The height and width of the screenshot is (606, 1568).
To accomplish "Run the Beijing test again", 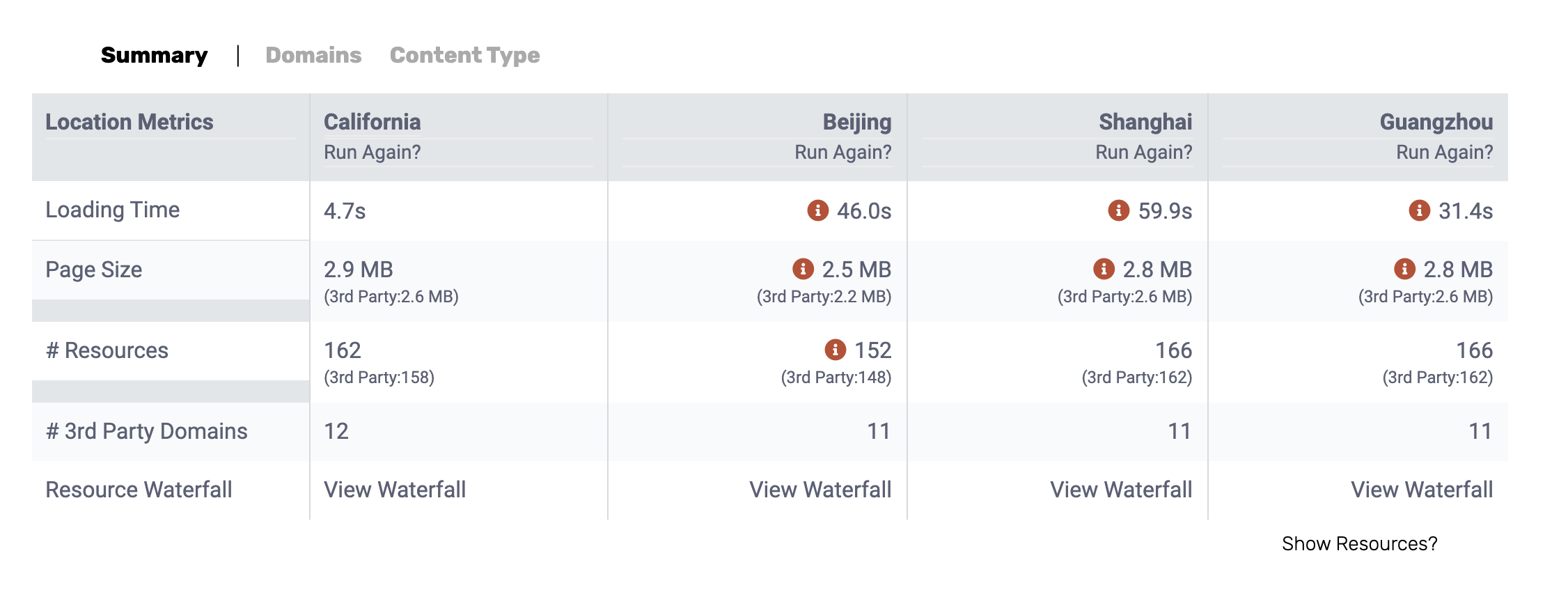I will [843, 152].
